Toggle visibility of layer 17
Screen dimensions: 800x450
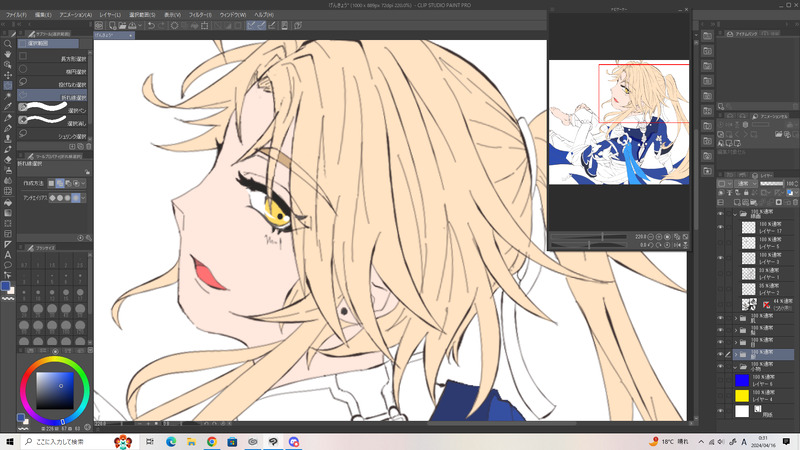coord(720,227)
